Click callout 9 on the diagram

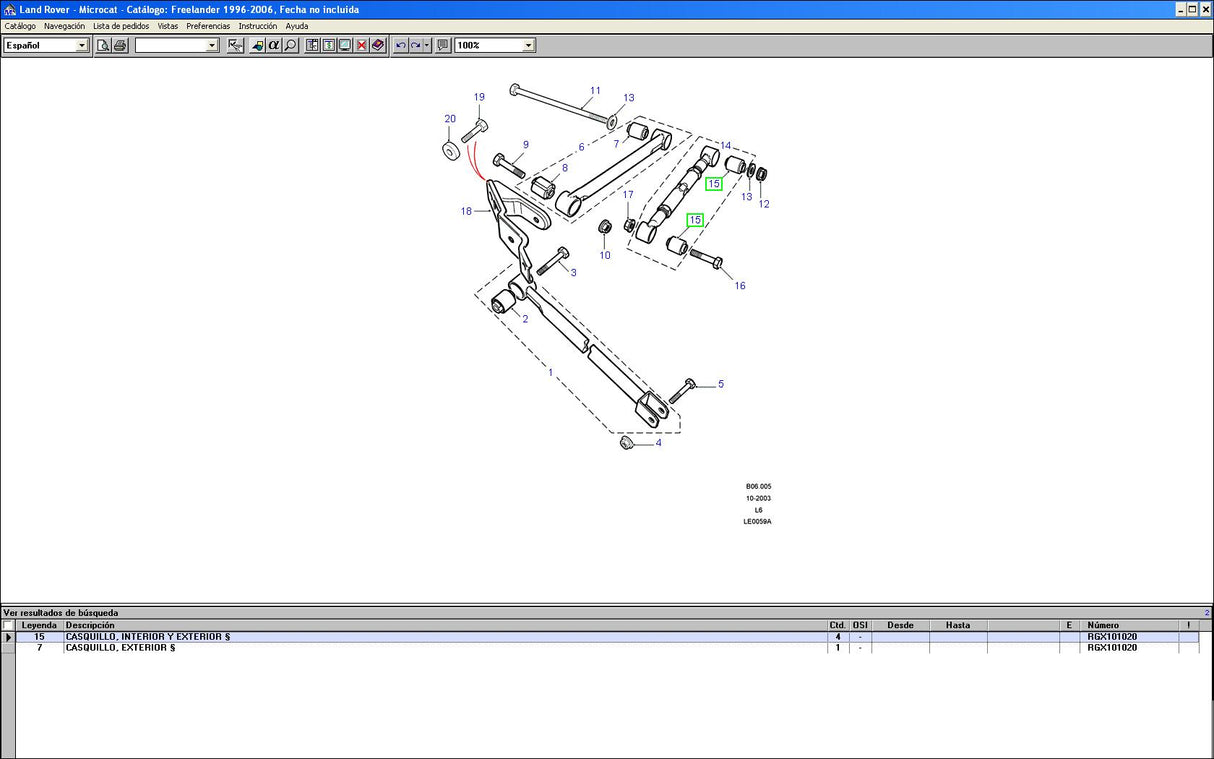[525, 145]
